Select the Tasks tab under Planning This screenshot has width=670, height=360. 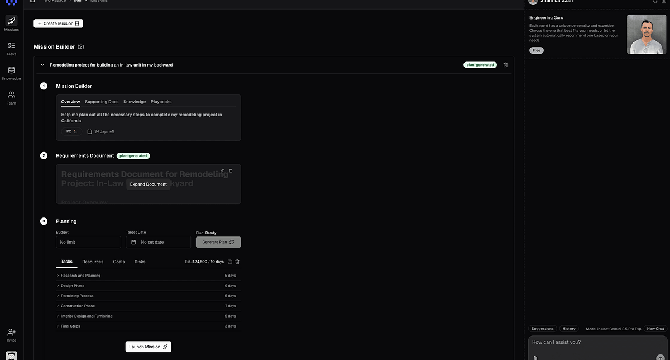pyautogui.click(x=67, y=261)
